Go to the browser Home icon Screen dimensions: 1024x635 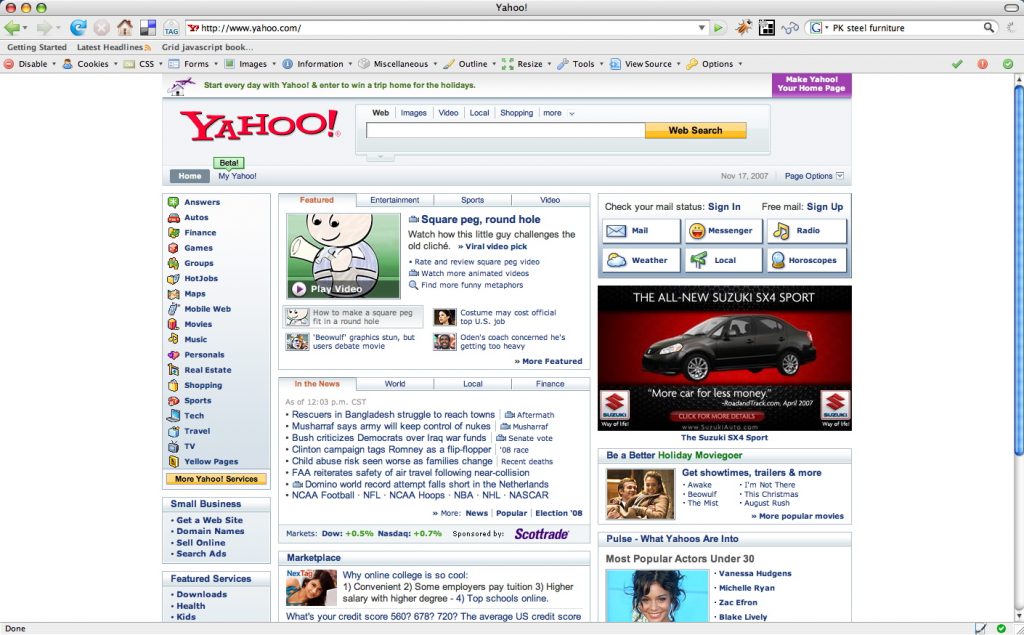[125, 27]
